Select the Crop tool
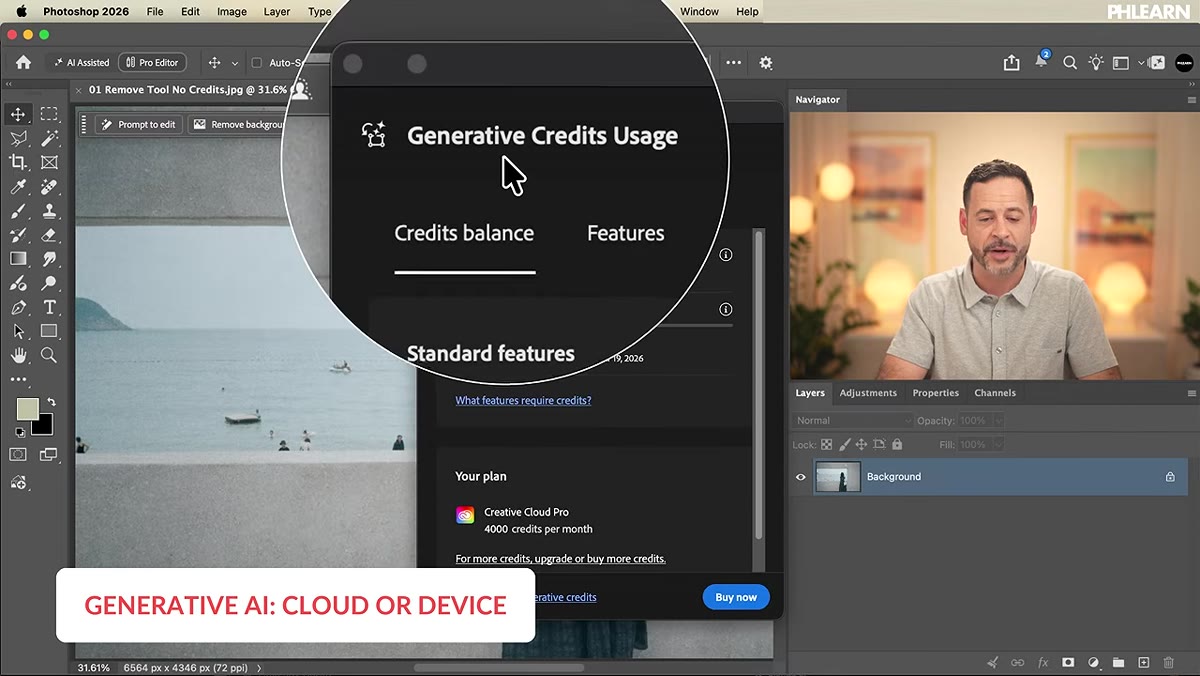The height and width of the screenshot is (676, 1200). tap(18, 162)
